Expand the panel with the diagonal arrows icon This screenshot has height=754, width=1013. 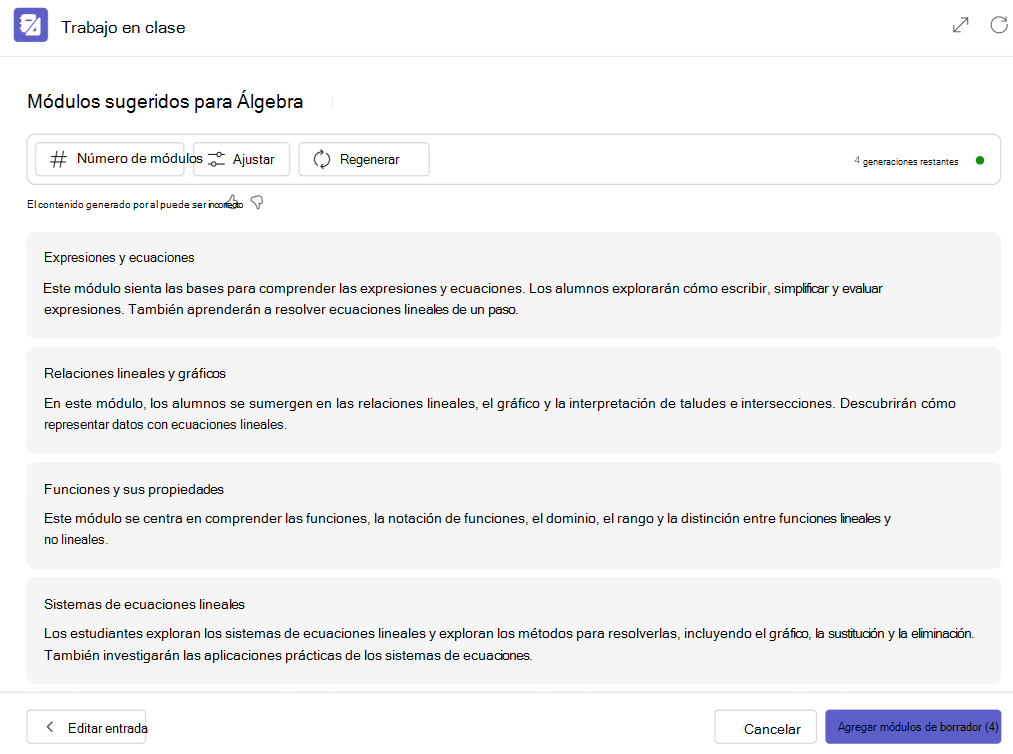(961, 25)
